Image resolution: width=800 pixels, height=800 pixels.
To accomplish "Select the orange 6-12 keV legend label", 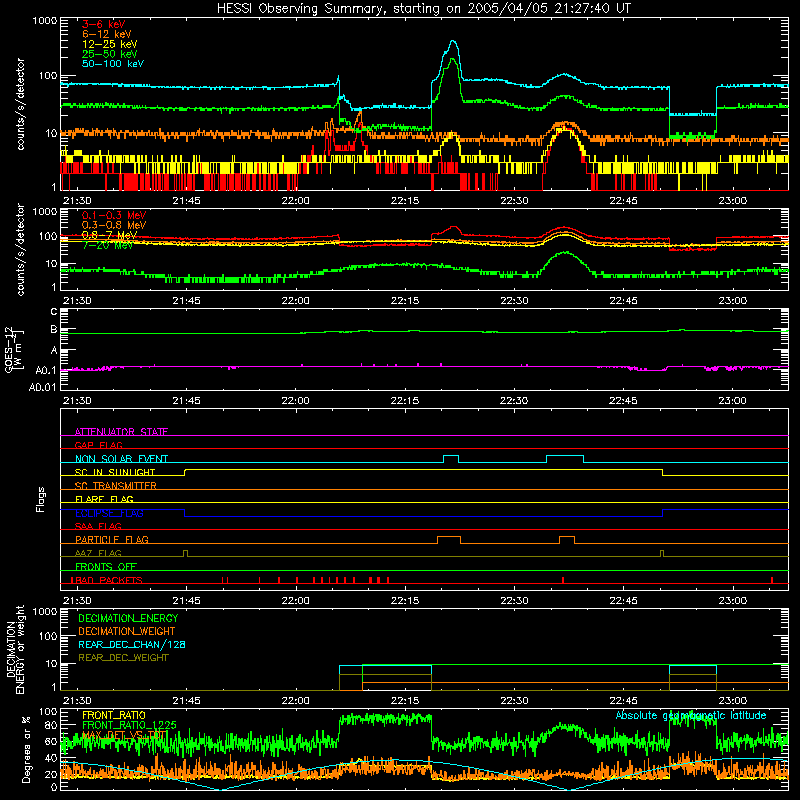I will pos(106,34).
